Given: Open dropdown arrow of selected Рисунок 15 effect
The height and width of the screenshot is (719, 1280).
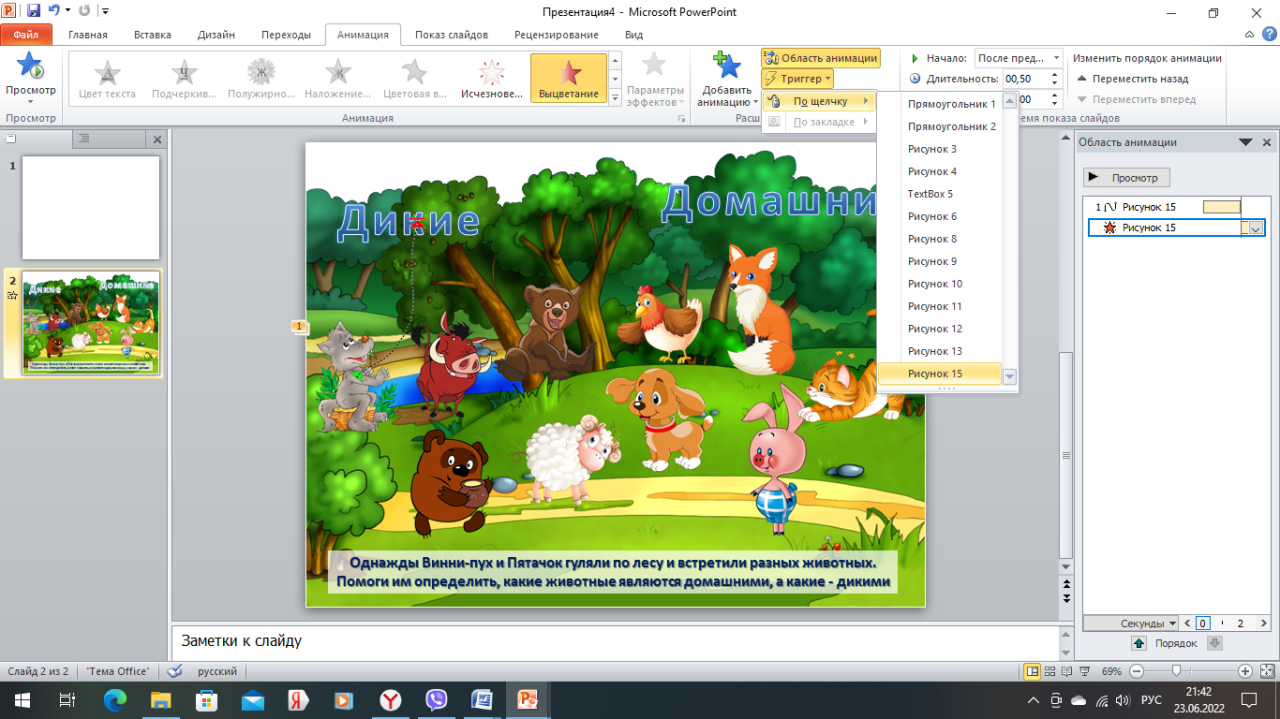Looking at the screenshot, I should (1257, 228).
